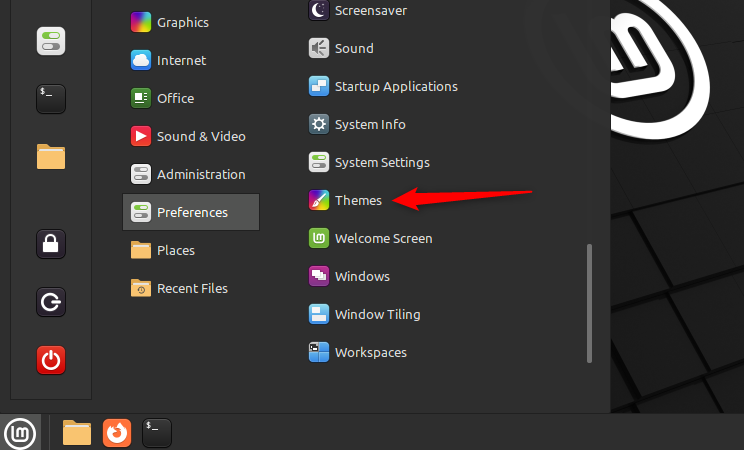Open Themes from the Preferences list
The image size is (744, 450).
pyautogui.click(x=357, y=201)
